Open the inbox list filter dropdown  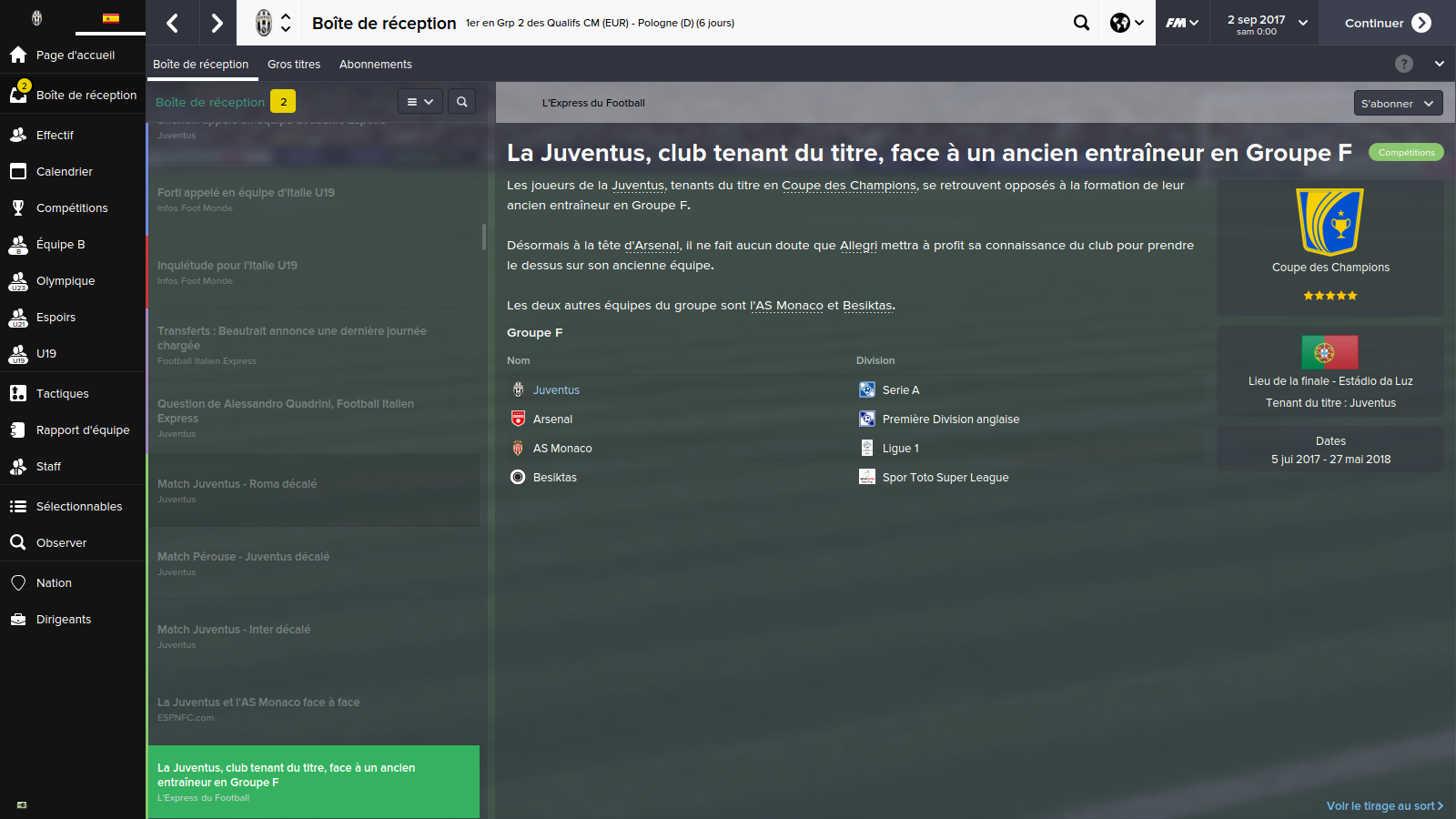coord(420,102)
